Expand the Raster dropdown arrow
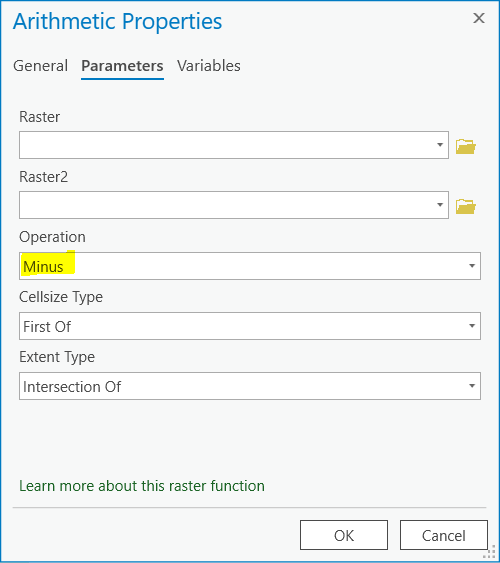This screenshot has width=500, height=563. [440, 145]
